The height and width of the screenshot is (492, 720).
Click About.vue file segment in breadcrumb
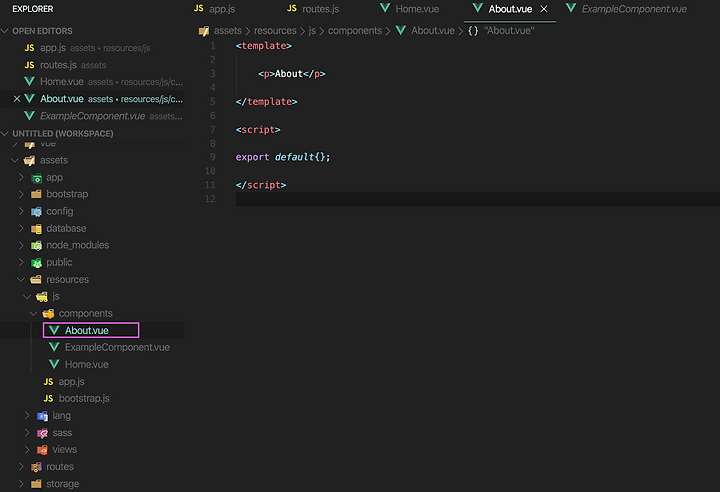tap(433, 31)
